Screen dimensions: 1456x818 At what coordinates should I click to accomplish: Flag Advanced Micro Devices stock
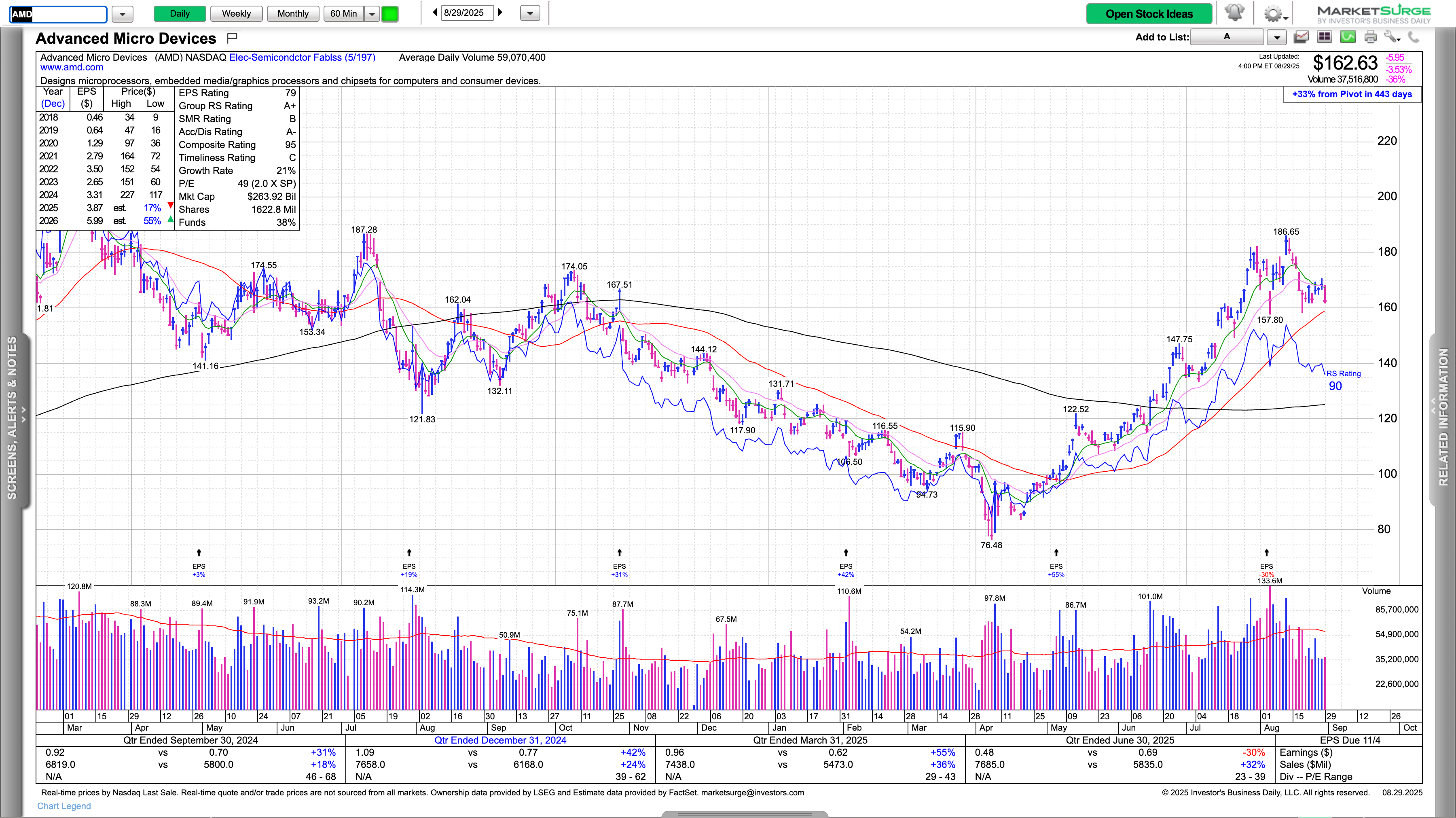tap(232, 38)
